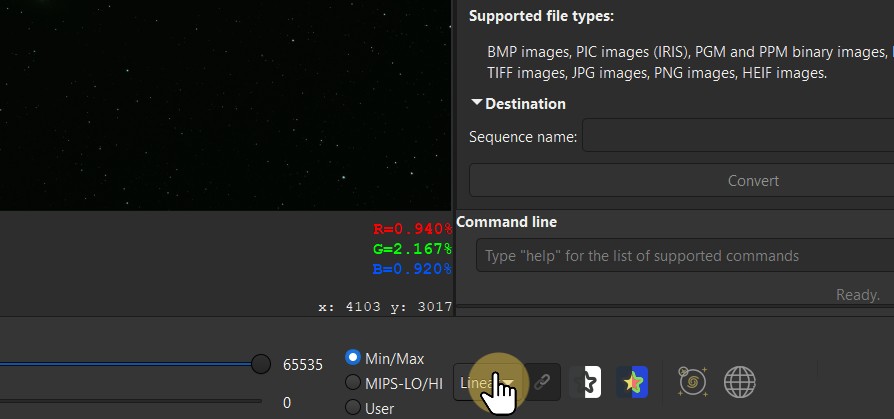Toggle the false color star icon
Viewport: 894px width, 419px height.
pos(632,382)
